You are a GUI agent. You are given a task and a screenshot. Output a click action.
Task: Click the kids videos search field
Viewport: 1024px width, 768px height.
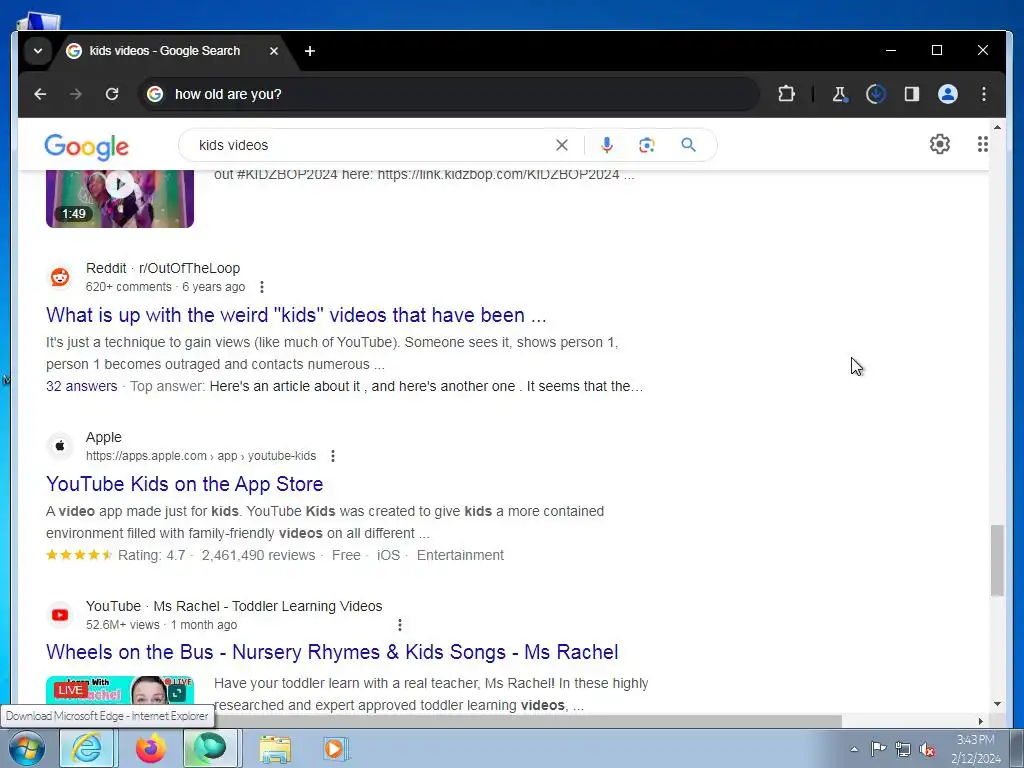pyautogui.click(x=372, y=145)
